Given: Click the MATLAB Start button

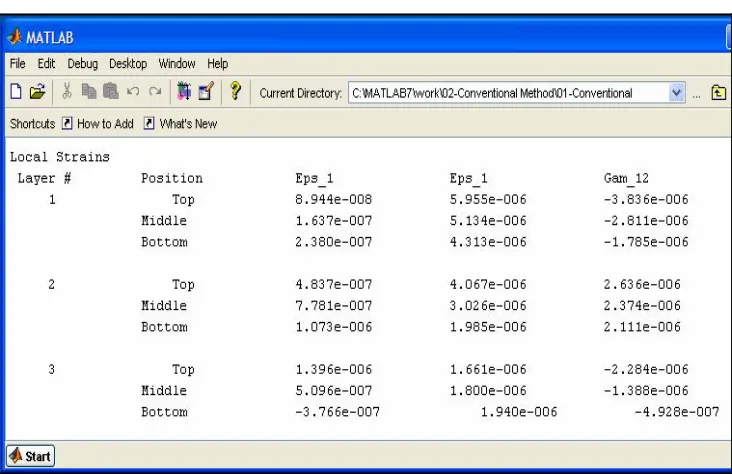Looking at the screenshot, I should 30,456.
